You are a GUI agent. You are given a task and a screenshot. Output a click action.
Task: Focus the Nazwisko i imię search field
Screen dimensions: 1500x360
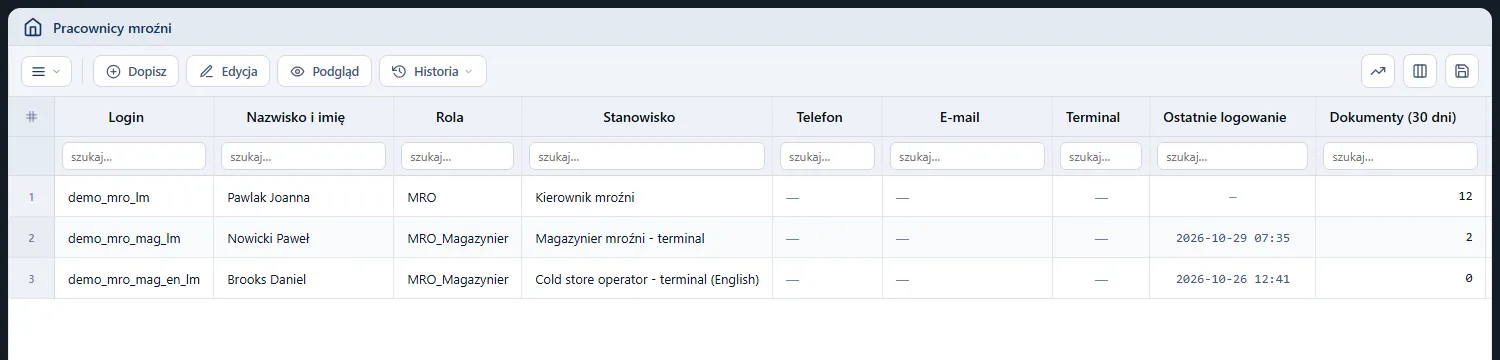pos(303,156)
